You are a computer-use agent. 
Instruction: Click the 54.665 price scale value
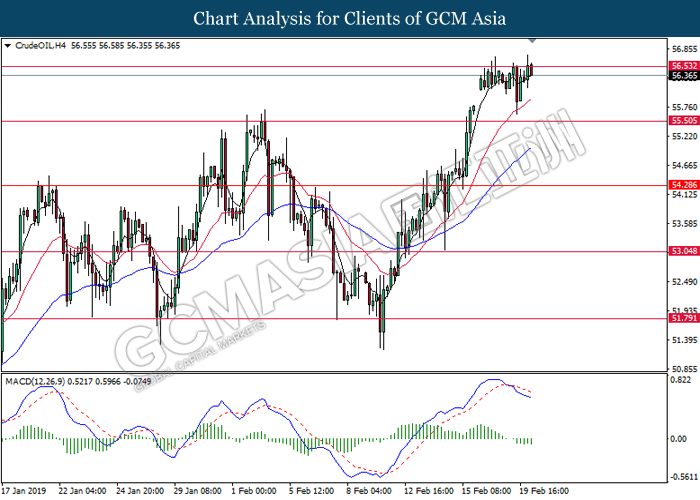(684, 166)
